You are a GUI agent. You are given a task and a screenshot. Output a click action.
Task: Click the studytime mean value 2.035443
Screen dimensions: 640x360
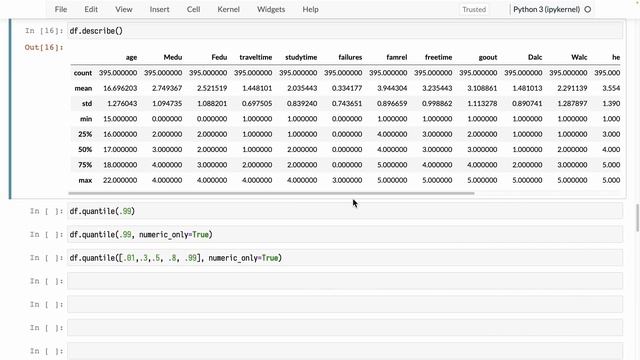[x=302, y=88]
